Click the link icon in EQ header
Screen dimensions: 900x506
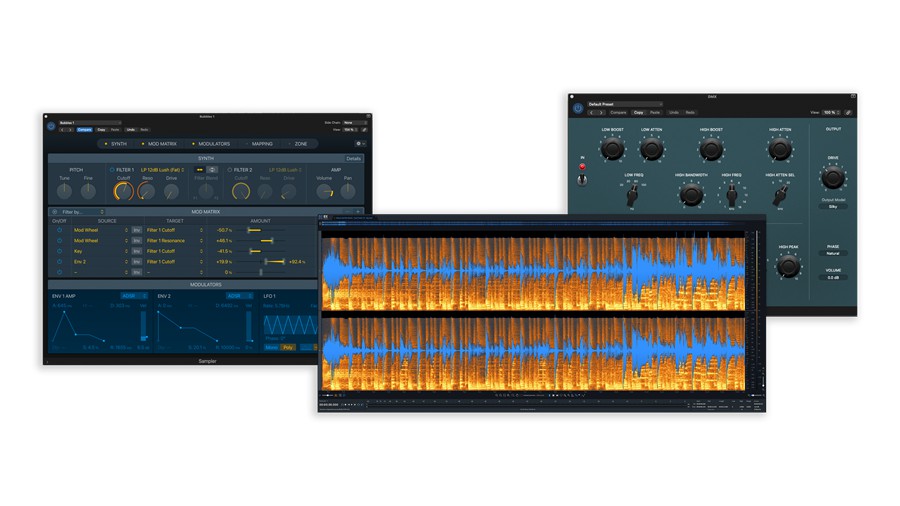click(848, 113)
